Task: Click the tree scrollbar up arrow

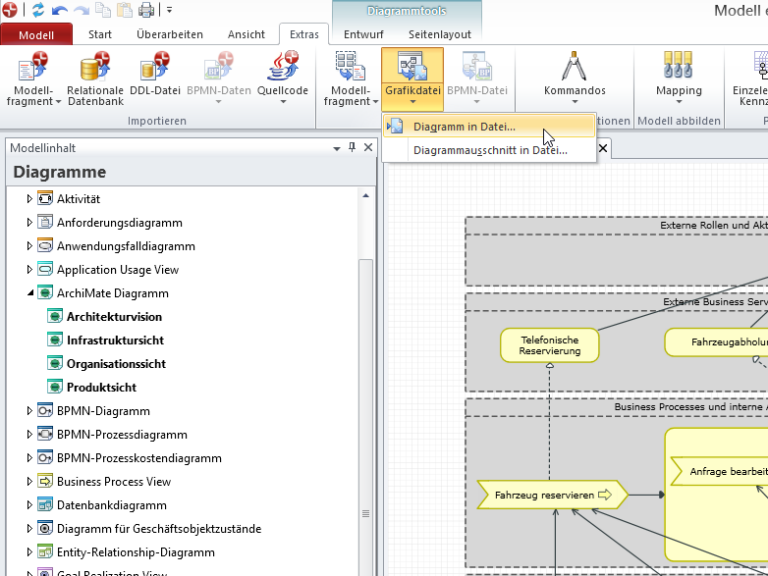Action: pos(365,196)
